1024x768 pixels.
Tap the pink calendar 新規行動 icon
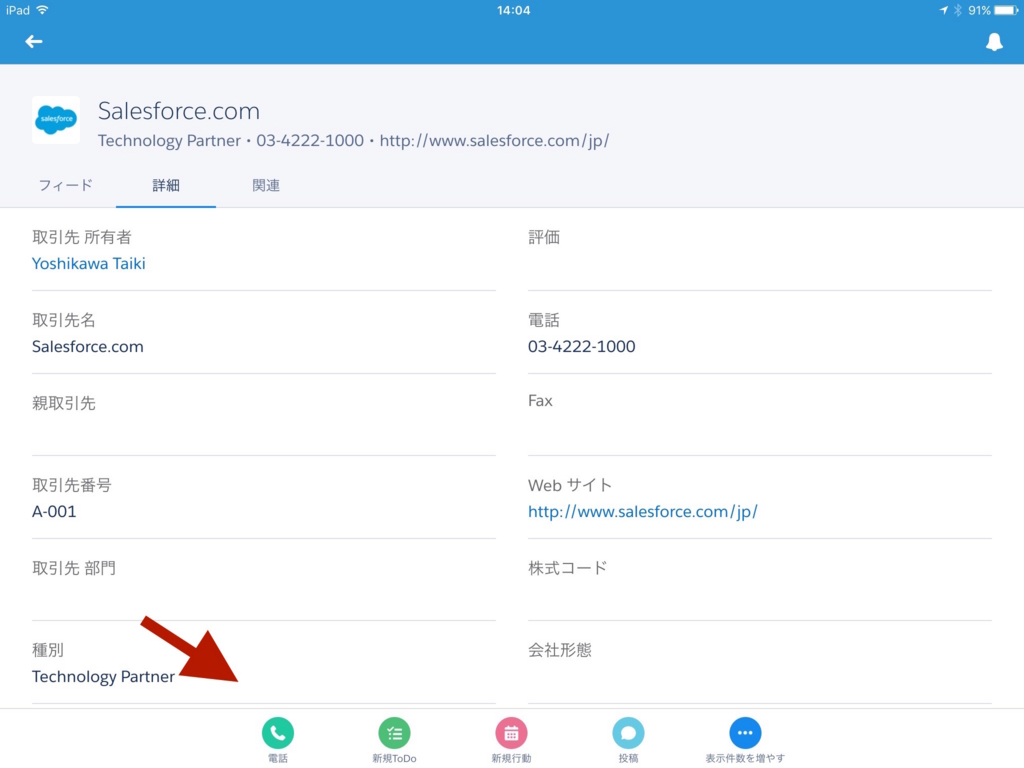click(x=511, y=733)
